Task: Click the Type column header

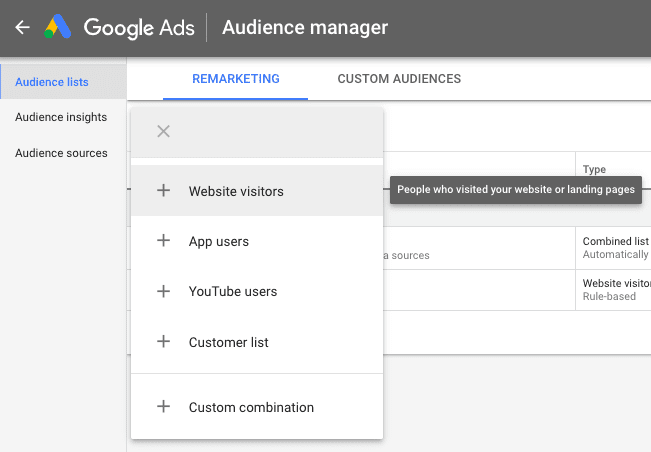Action: pyautogui.click(x=594, y=170)
